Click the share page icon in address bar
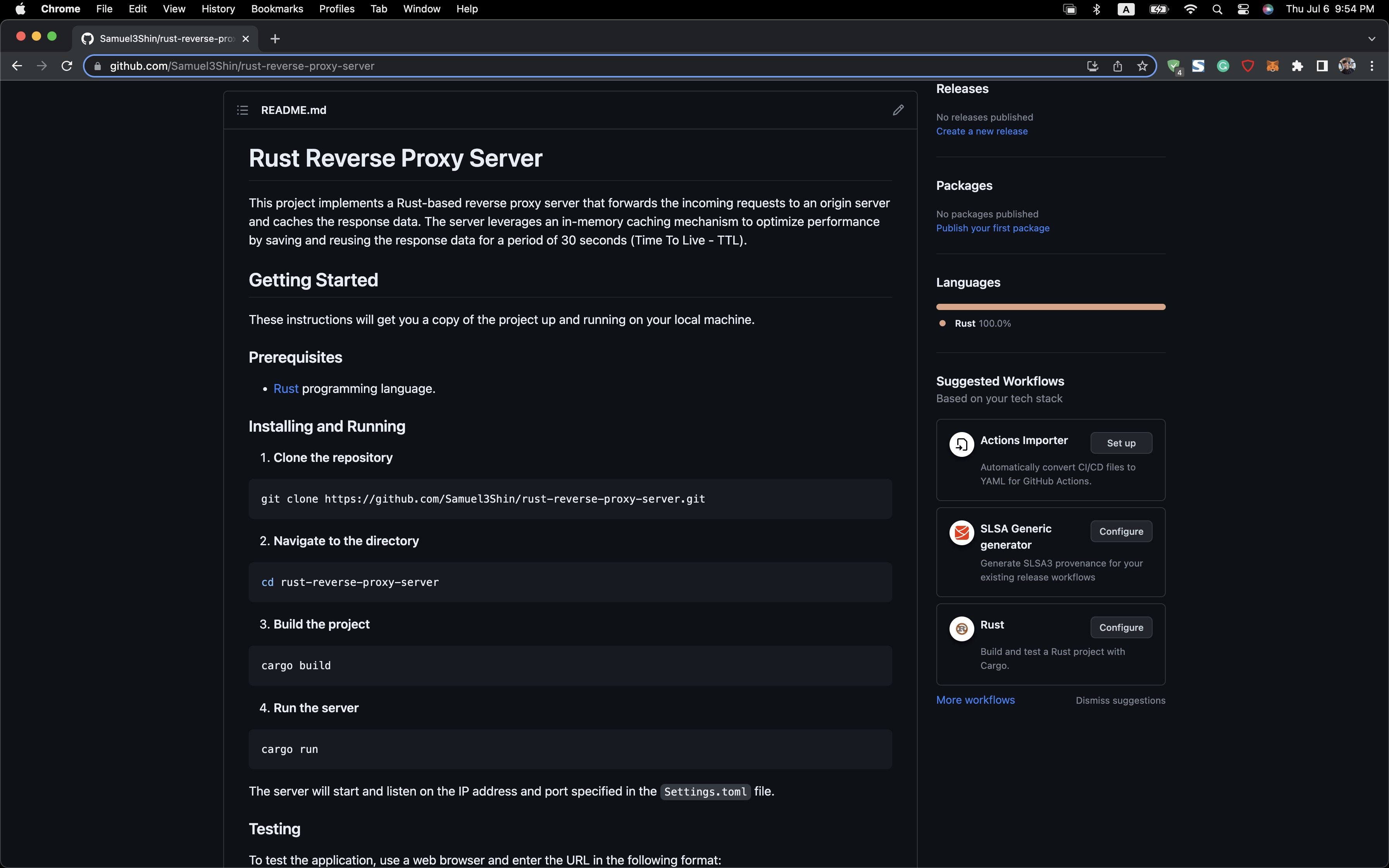 tap(1117, 66)
